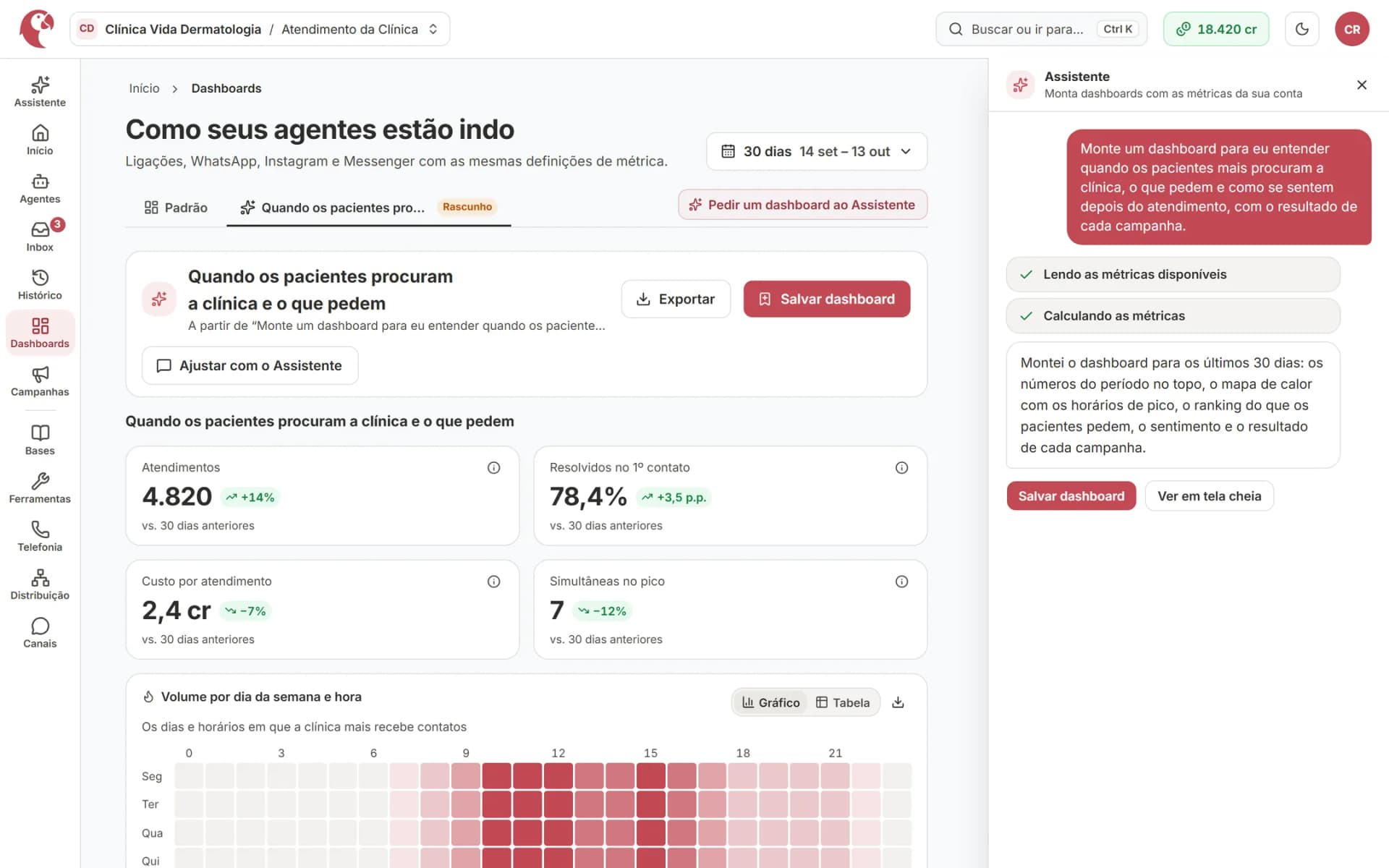Click the parrot logo at top left
This screenshot has width=1389, height=868.
click(36, 29)
